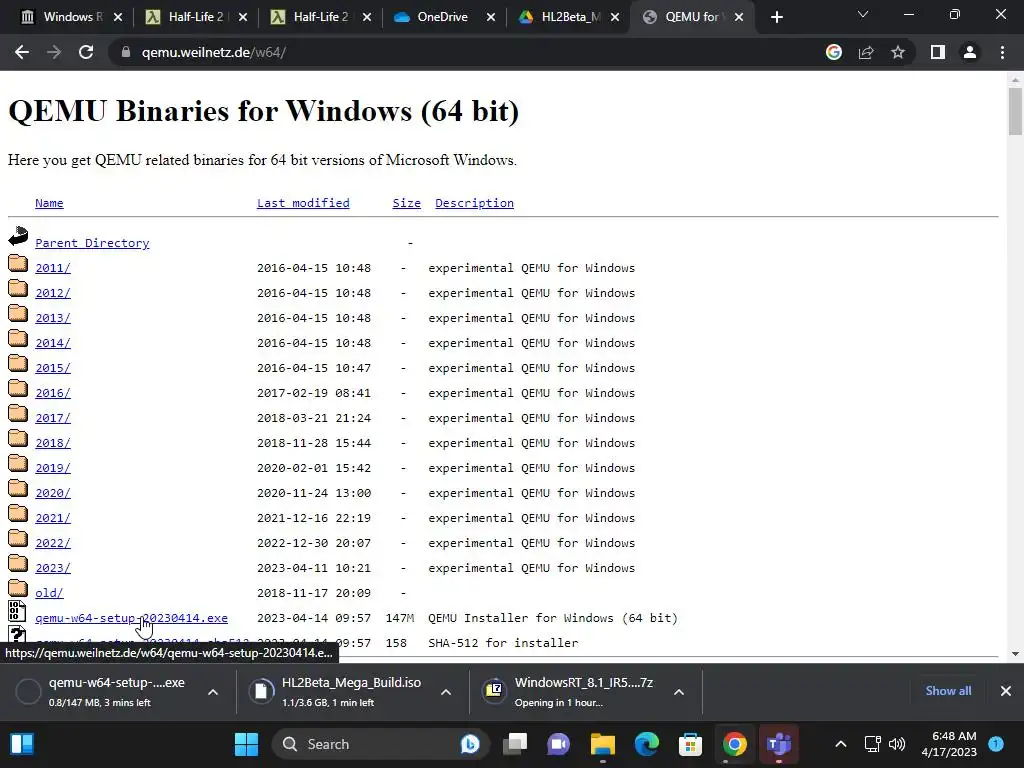The width and height of the screenshot is (1024, 768).
Task: Open the Parent Directory link
Action: click(x=92, y=243)
